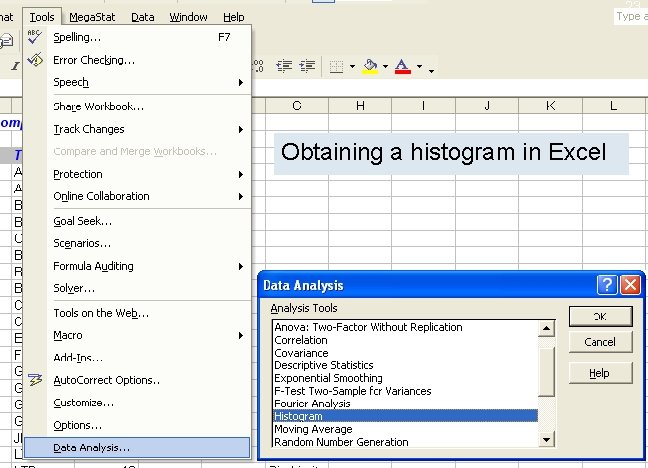Select Random Number Generation in list
Viewport: 648px width, 468px height.
(x=405, y=442)
